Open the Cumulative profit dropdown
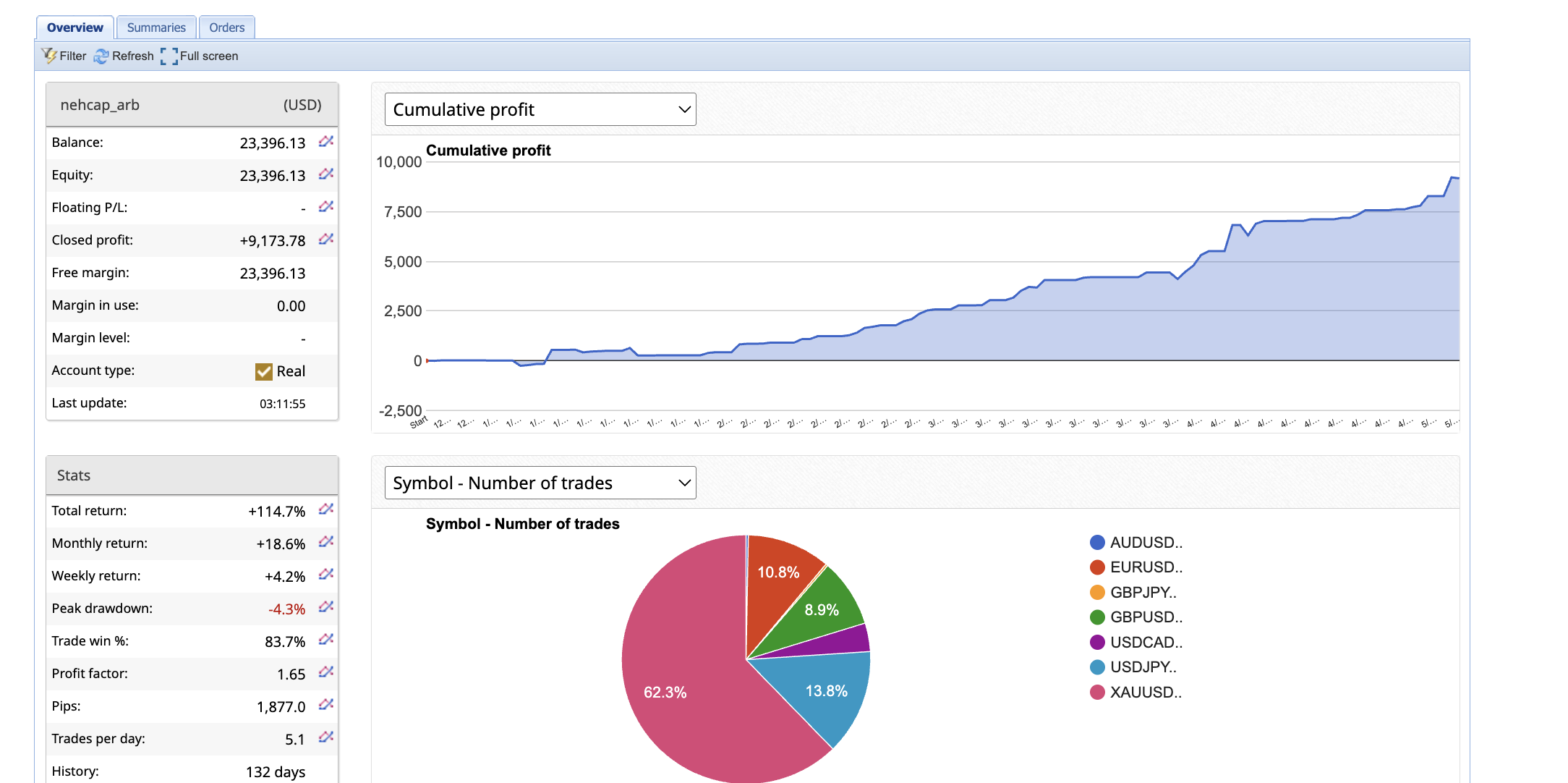 point(540,109)
